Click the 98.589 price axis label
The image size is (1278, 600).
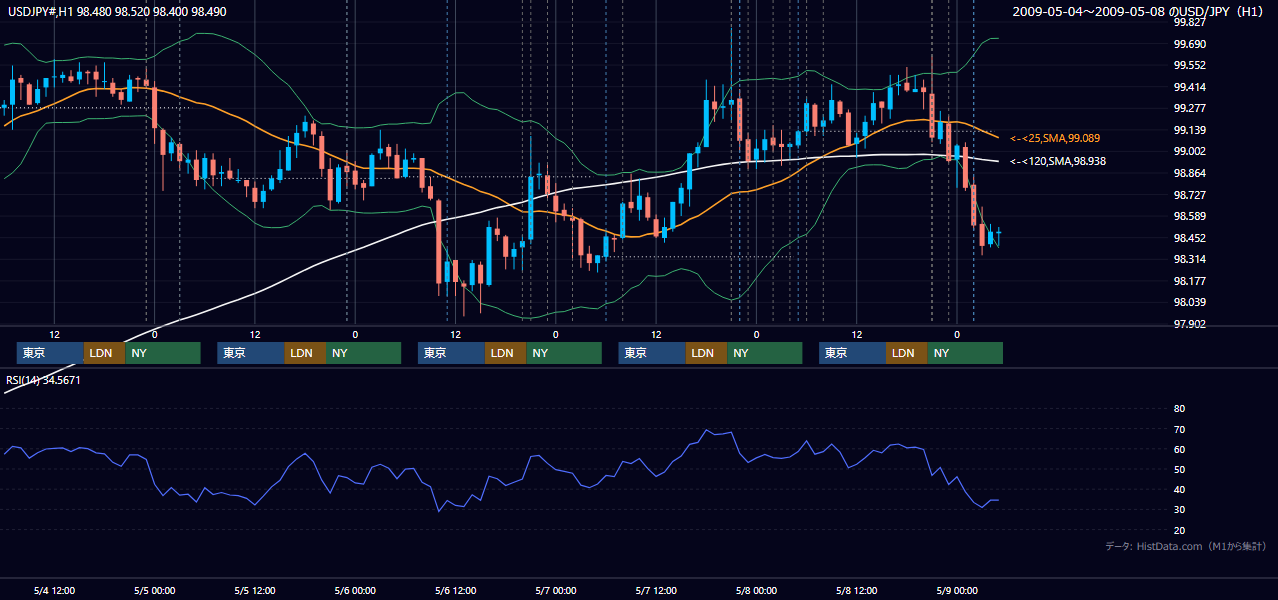click(x=1189, y=216)
